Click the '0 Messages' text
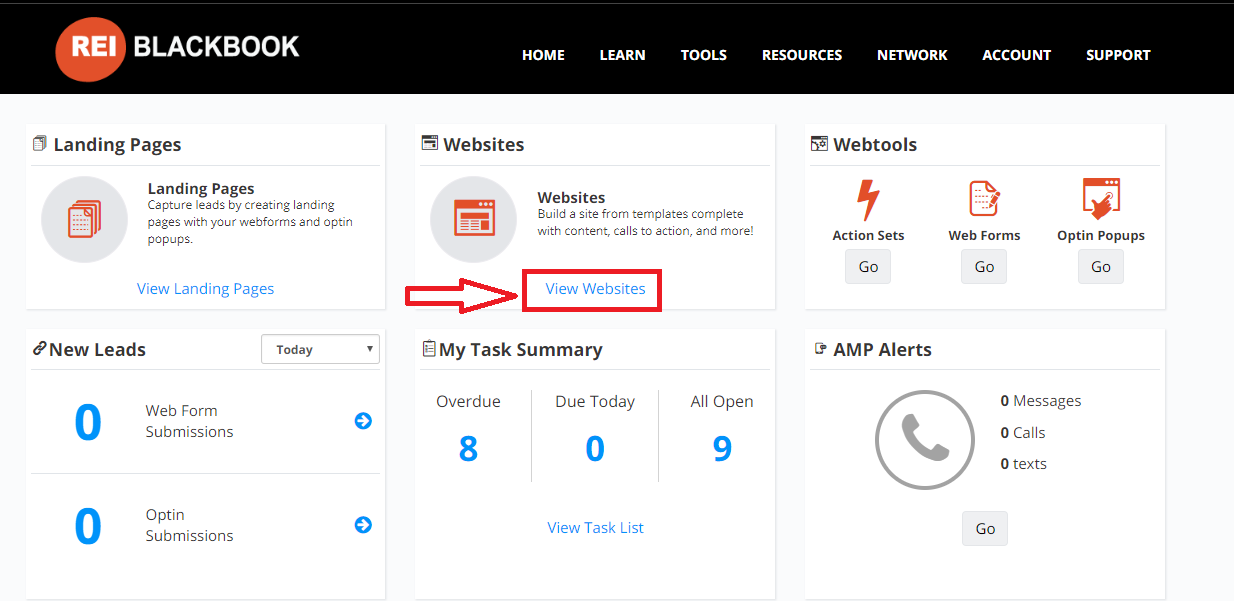Viewport: 1234px width, 601px height. 1041,401
